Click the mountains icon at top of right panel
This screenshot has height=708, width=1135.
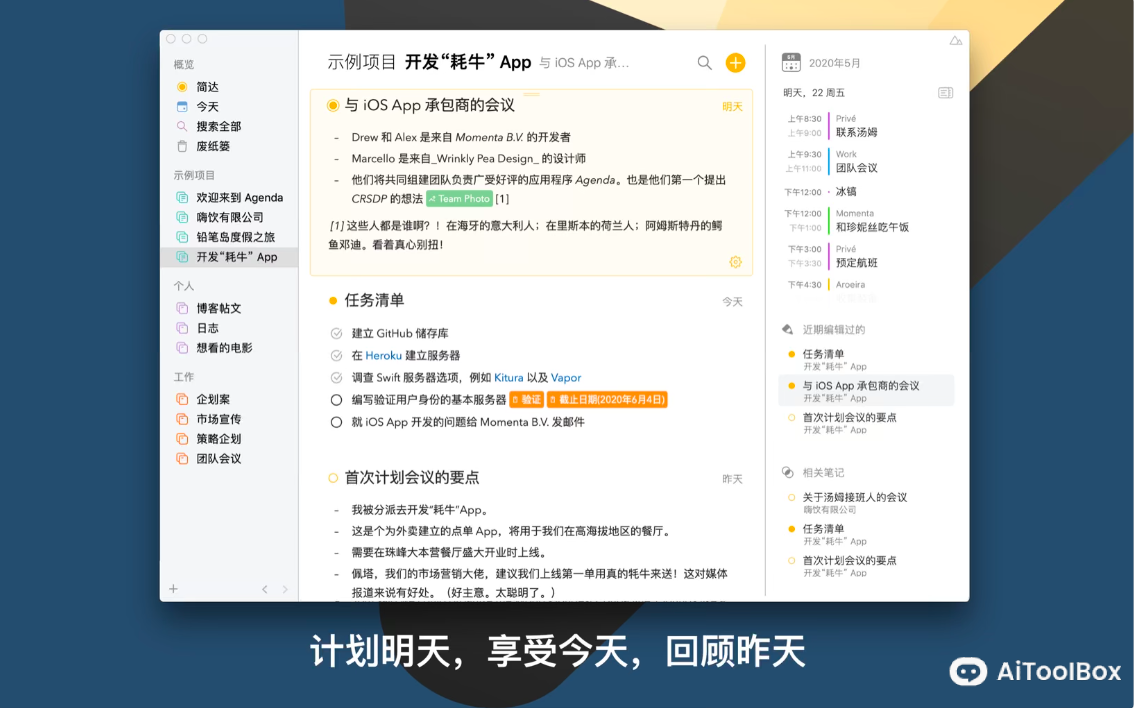coord(955,38)
